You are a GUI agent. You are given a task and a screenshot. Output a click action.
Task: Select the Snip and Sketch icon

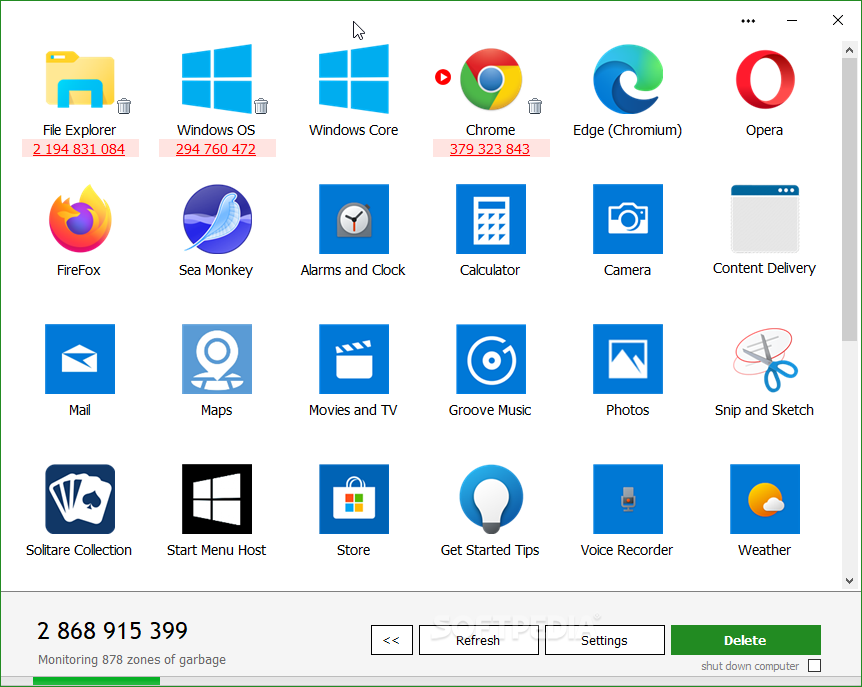point(765,359)
